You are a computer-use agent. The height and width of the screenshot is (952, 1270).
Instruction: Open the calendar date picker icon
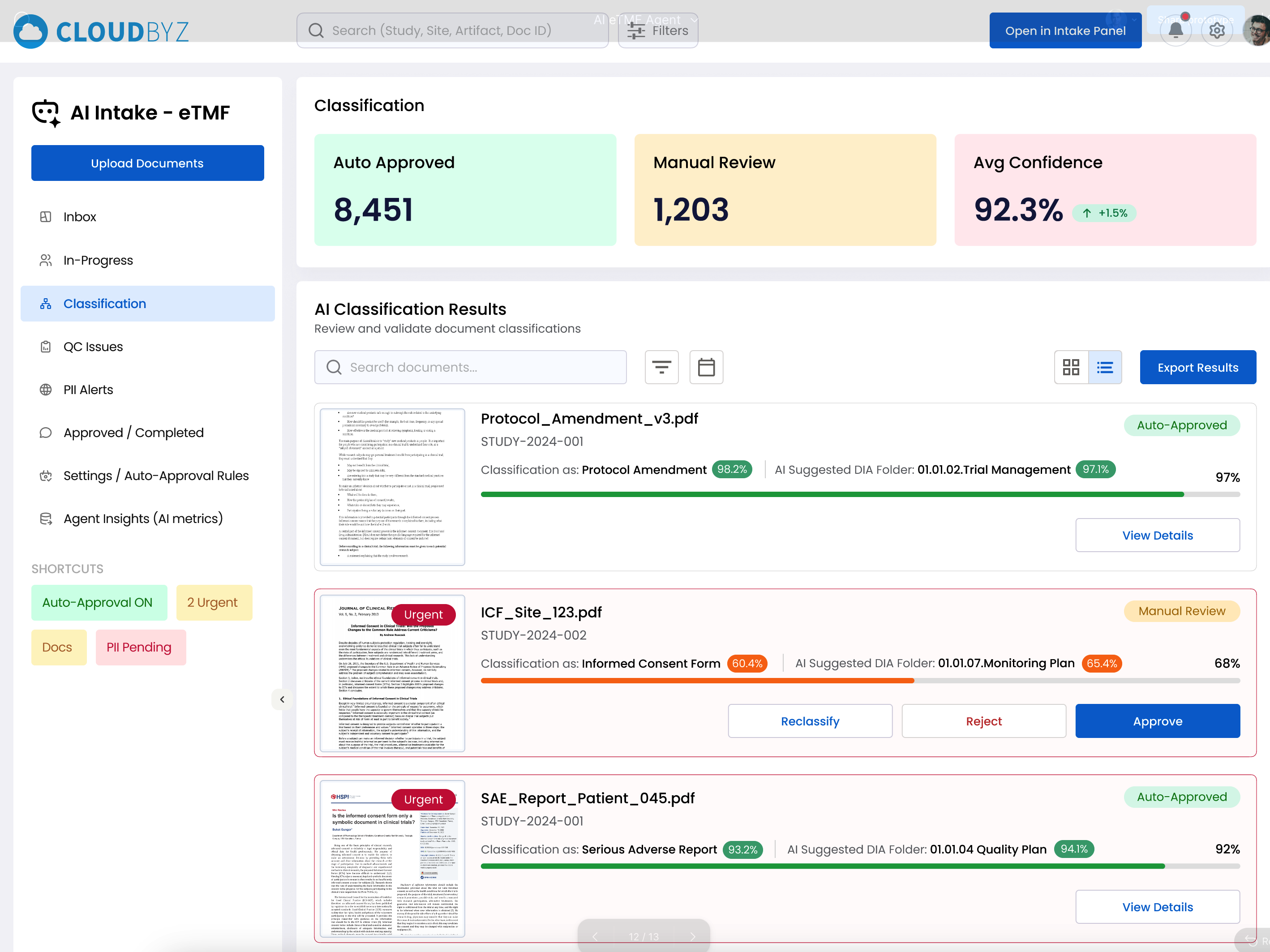point(706,367)
